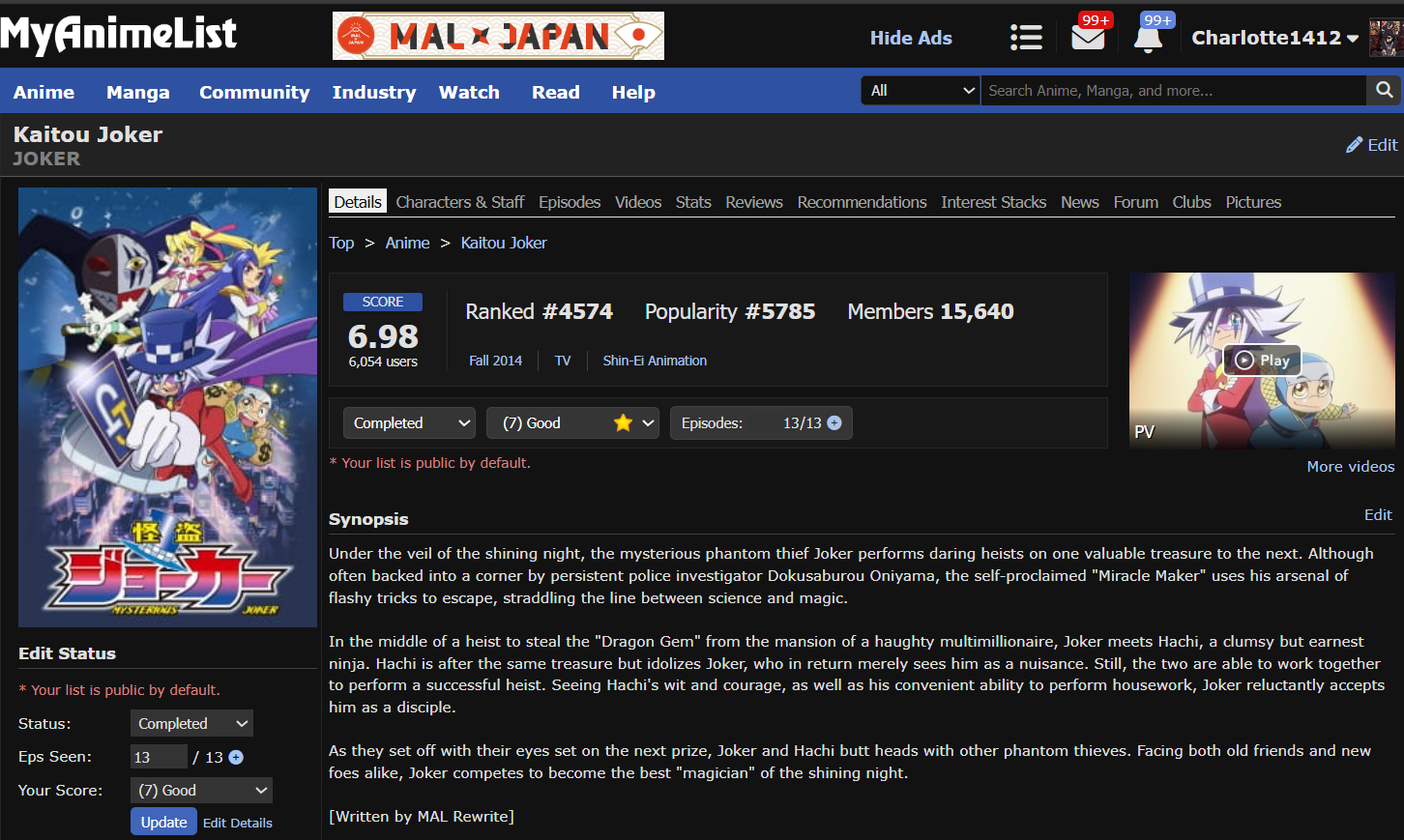Open the Anime menu

click(44, 92)
